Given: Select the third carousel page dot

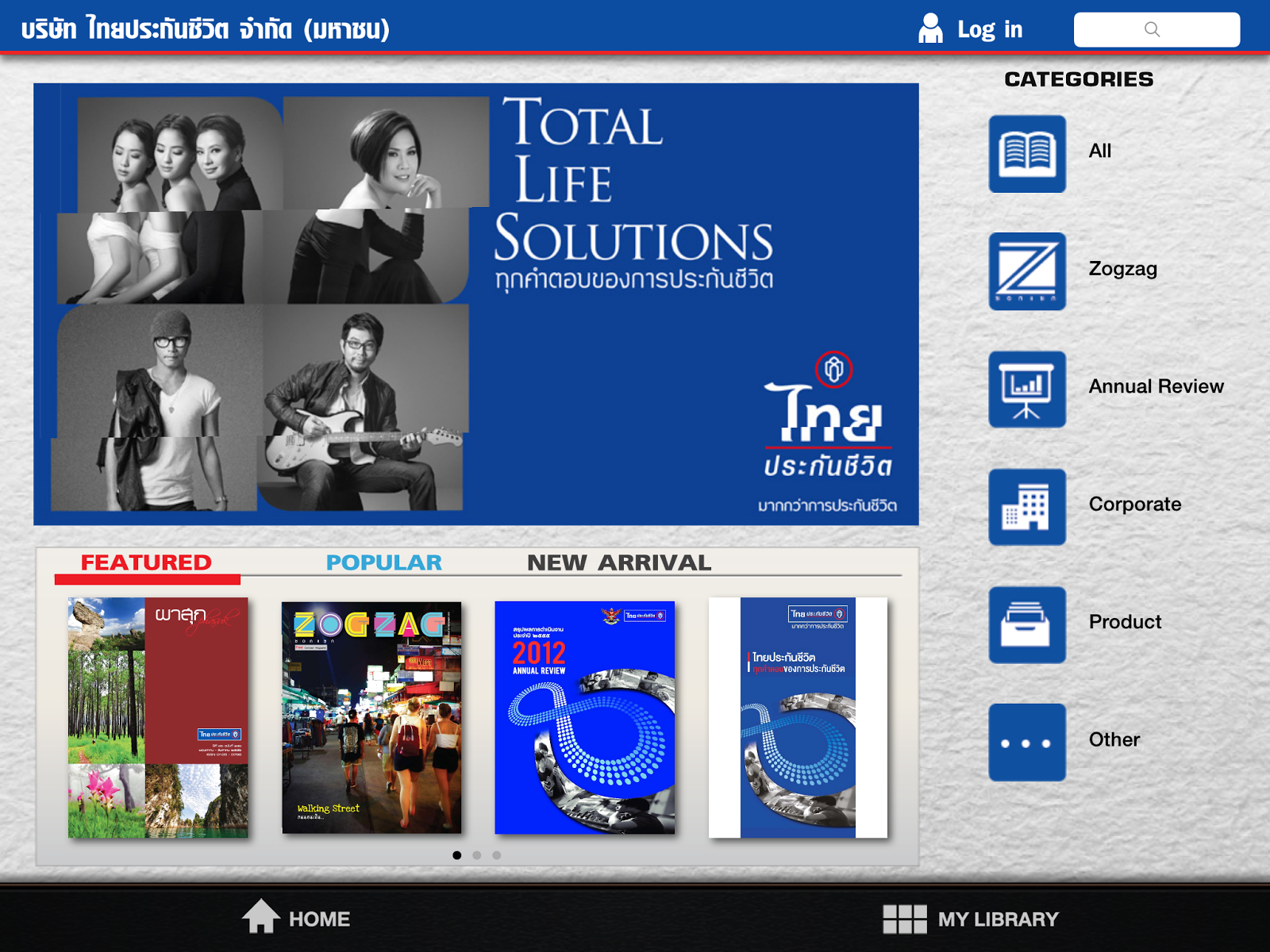Looking at the screenshot, I should tap(496, 855).
